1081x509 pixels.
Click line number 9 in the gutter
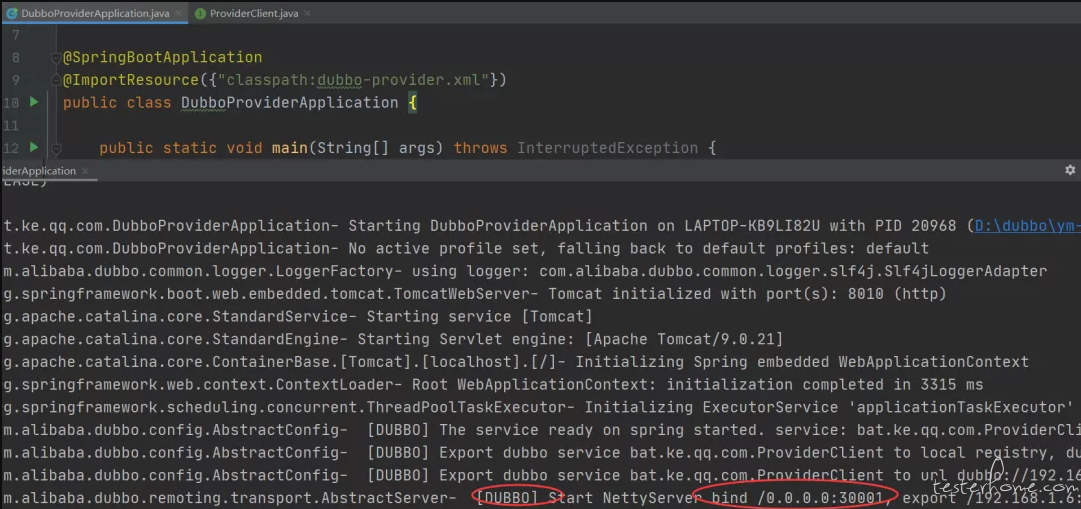point(16,80)
